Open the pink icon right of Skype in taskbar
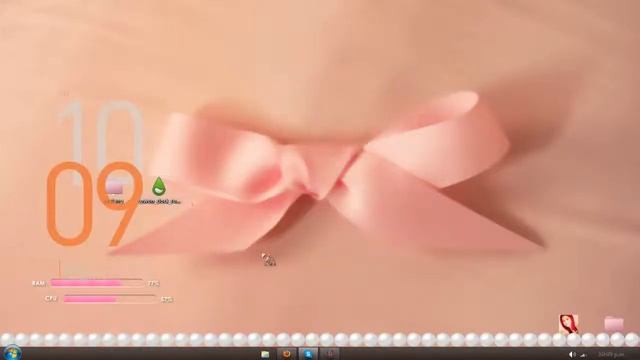This screenshot has height=360, width=640. pyautogui.click(x=329, y=354)
